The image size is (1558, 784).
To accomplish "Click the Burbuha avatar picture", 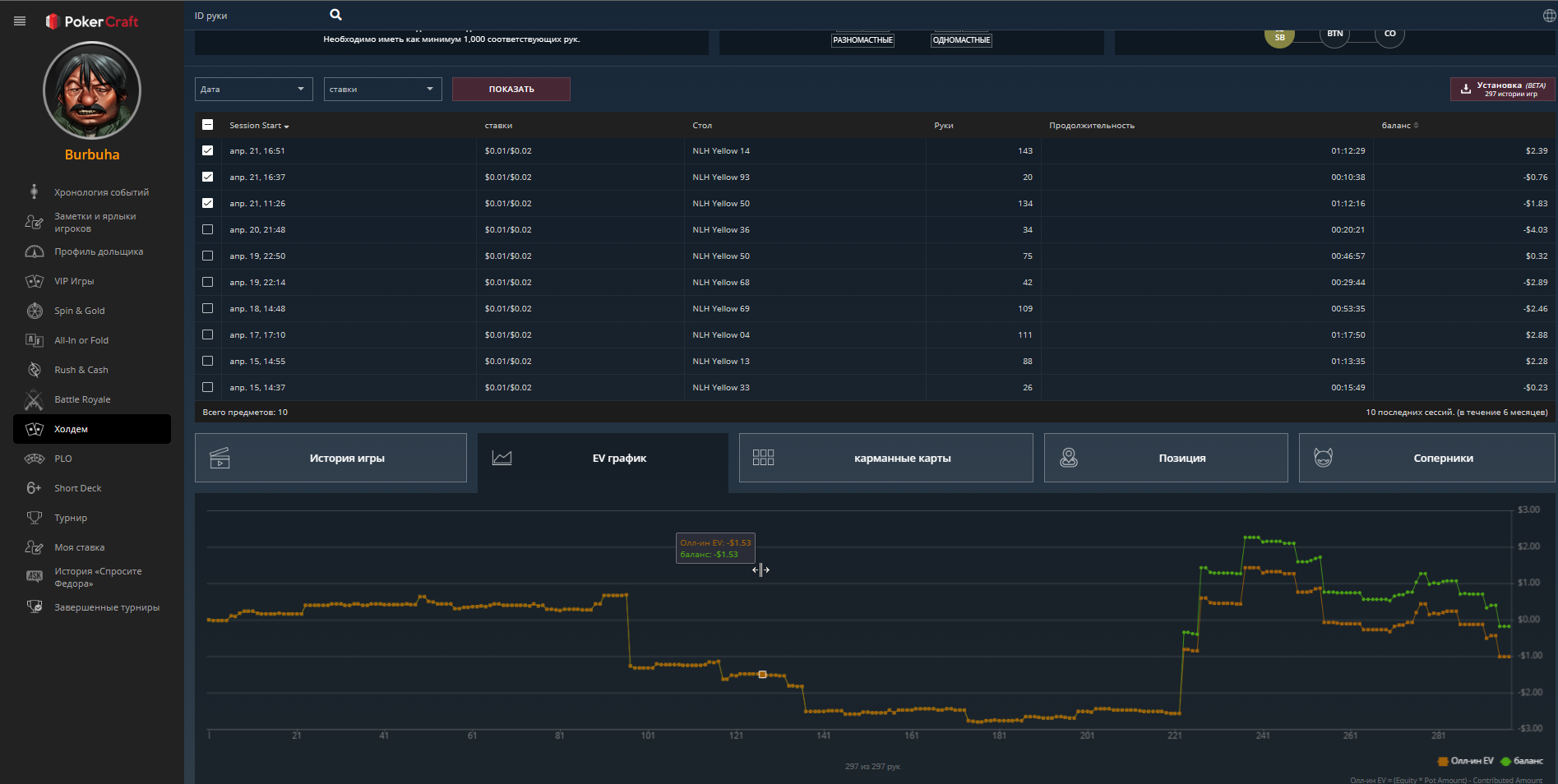I will pos(92,90).
